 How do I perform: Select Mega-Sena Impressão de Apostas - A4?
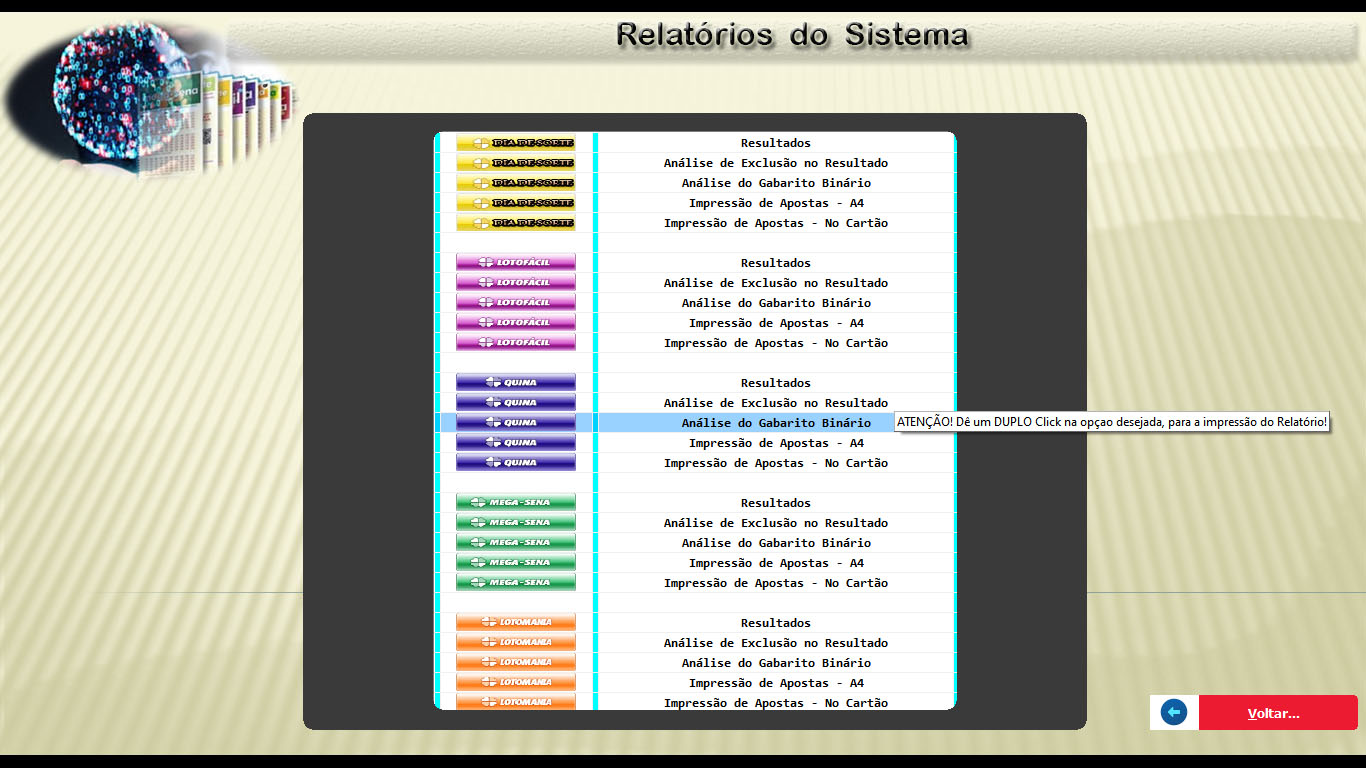click(776, 563)
